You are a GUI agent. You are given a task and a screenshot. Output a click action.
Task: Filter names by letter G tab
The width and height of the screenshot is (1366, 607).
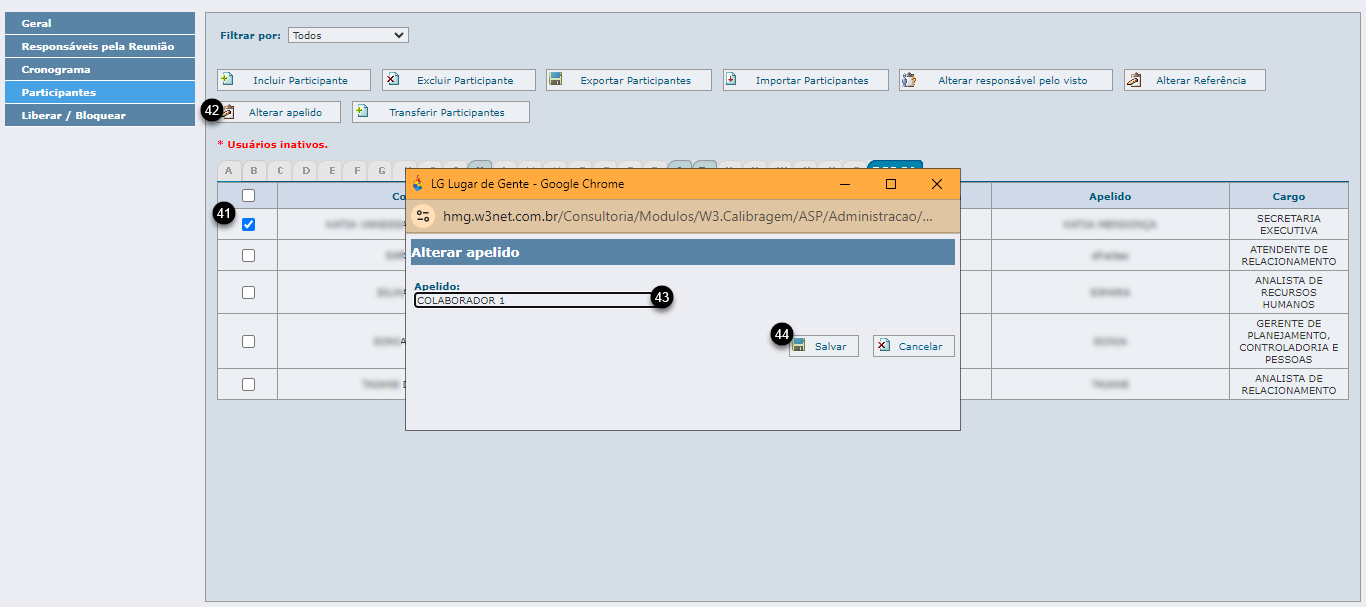[383, 170]
